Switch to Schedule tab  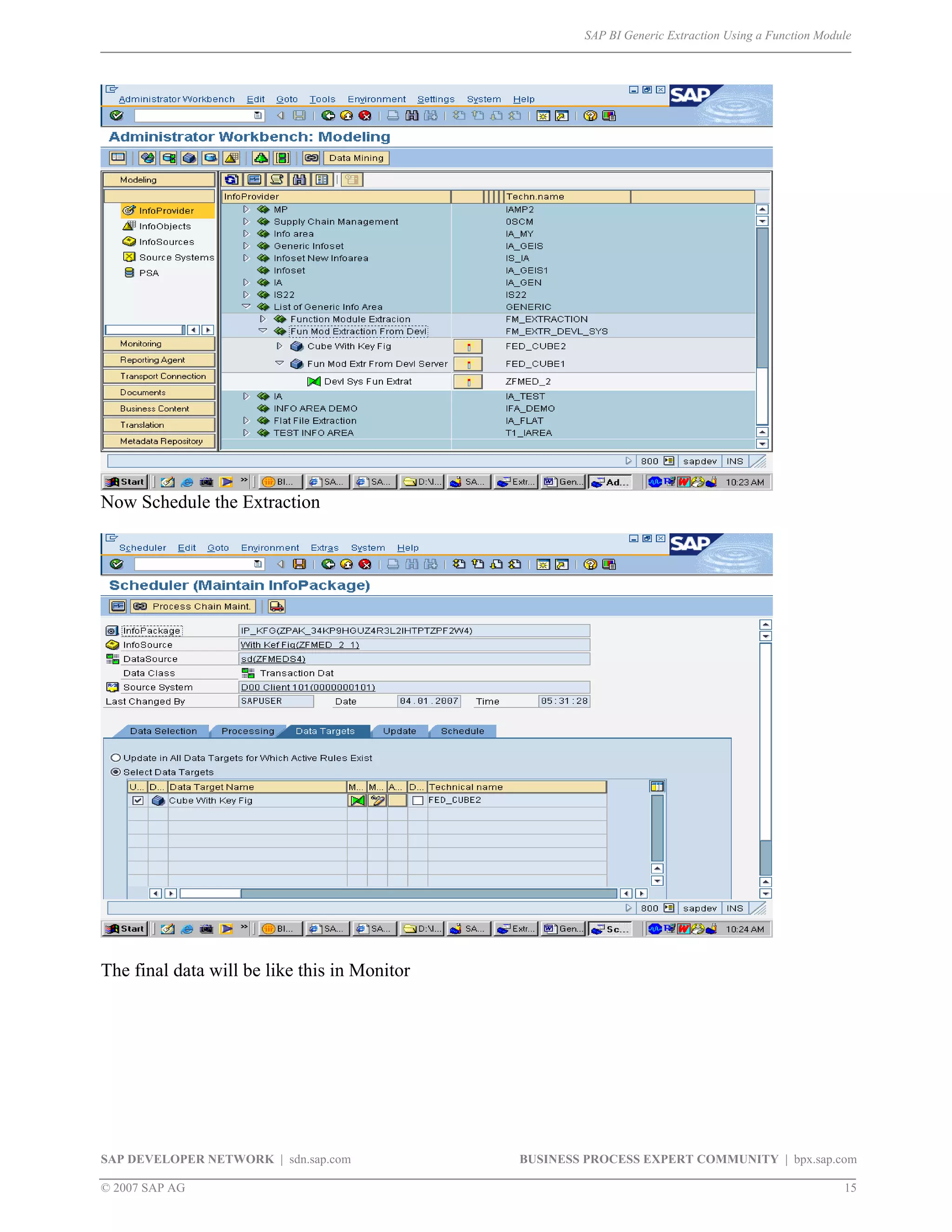click(x=463, y=731)
